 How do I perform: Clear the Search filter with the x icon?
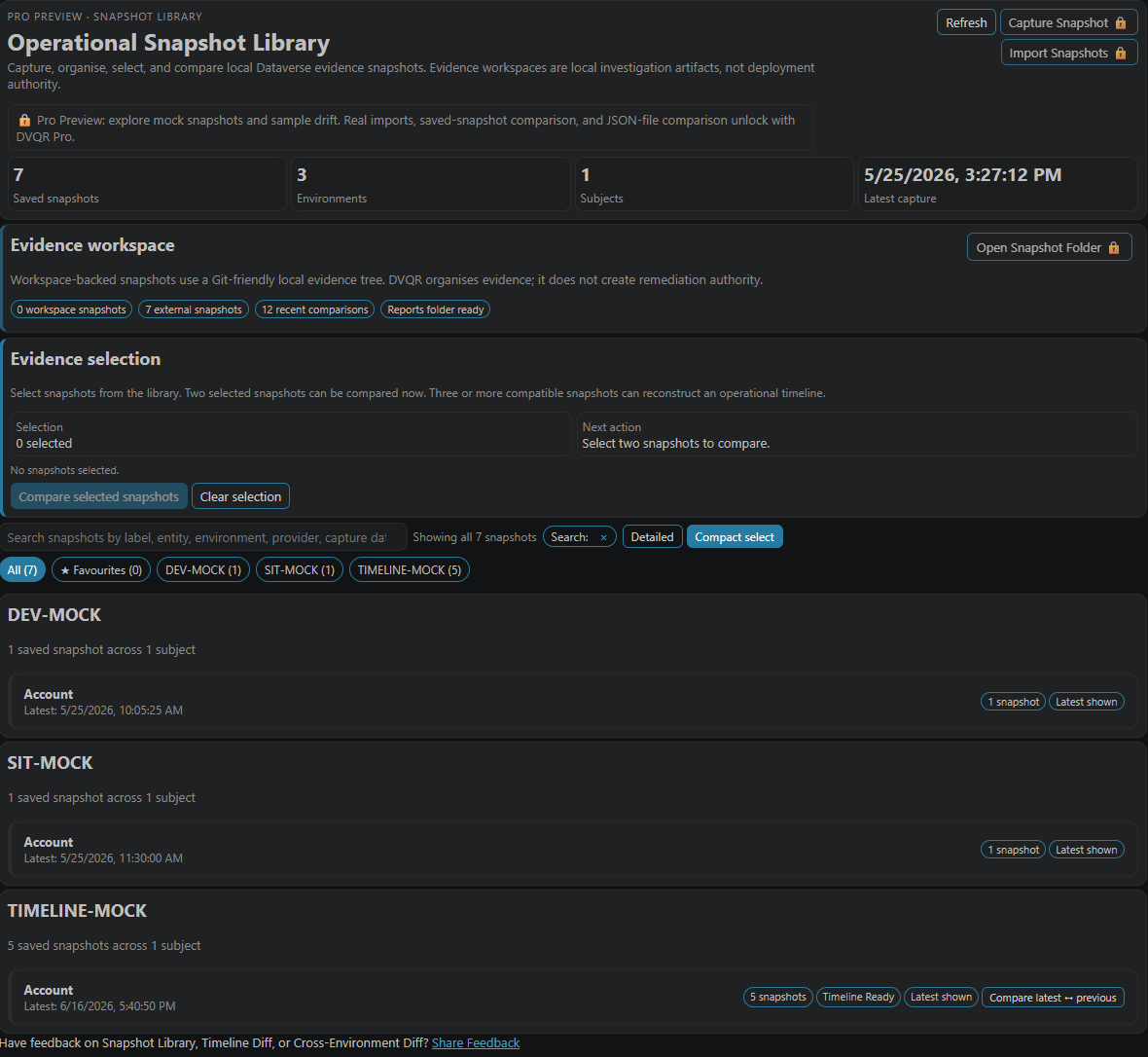pos(603,537)
